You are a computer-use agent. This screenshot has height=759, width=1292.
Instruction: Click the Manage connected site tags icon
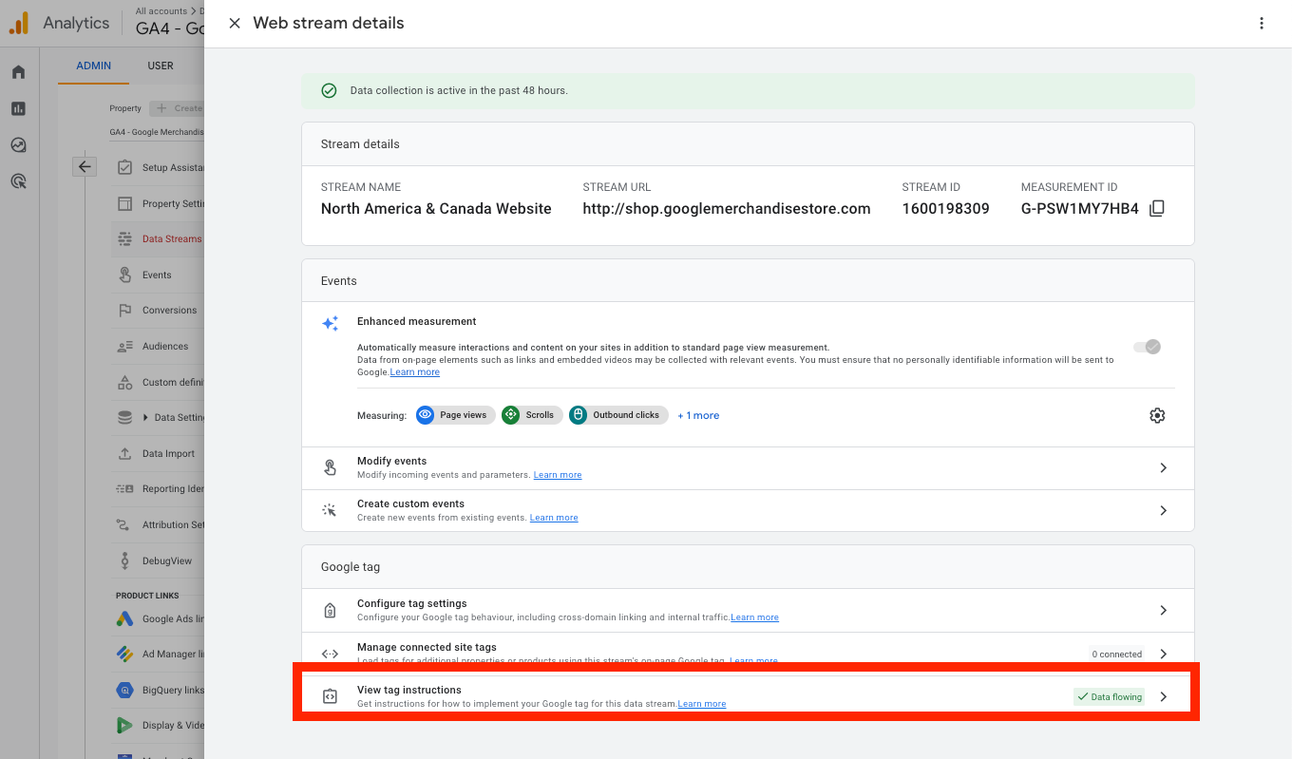[x=330, y=654]
